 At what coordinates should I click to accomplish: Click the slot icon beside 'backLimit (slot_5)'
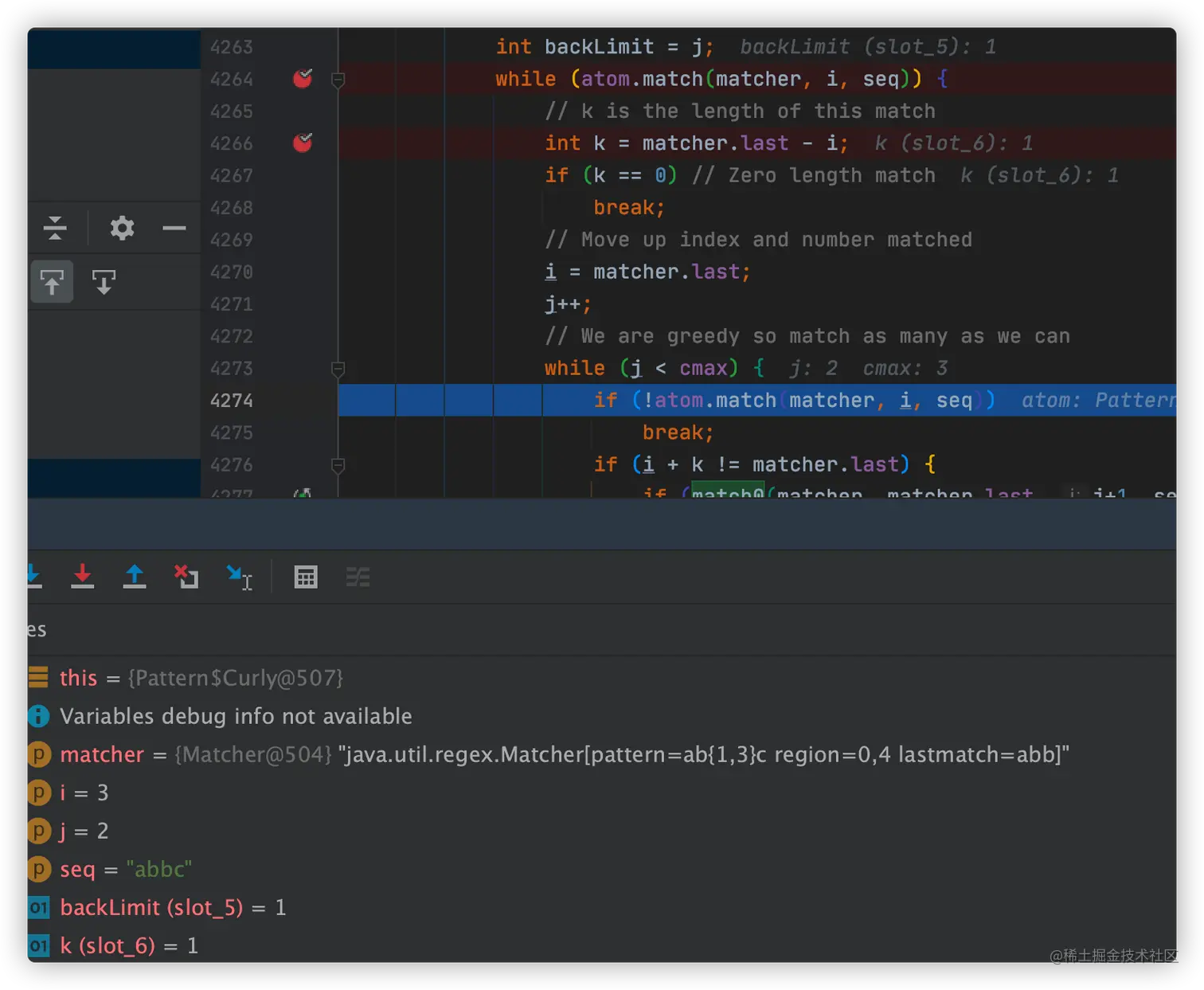[38, 906]
